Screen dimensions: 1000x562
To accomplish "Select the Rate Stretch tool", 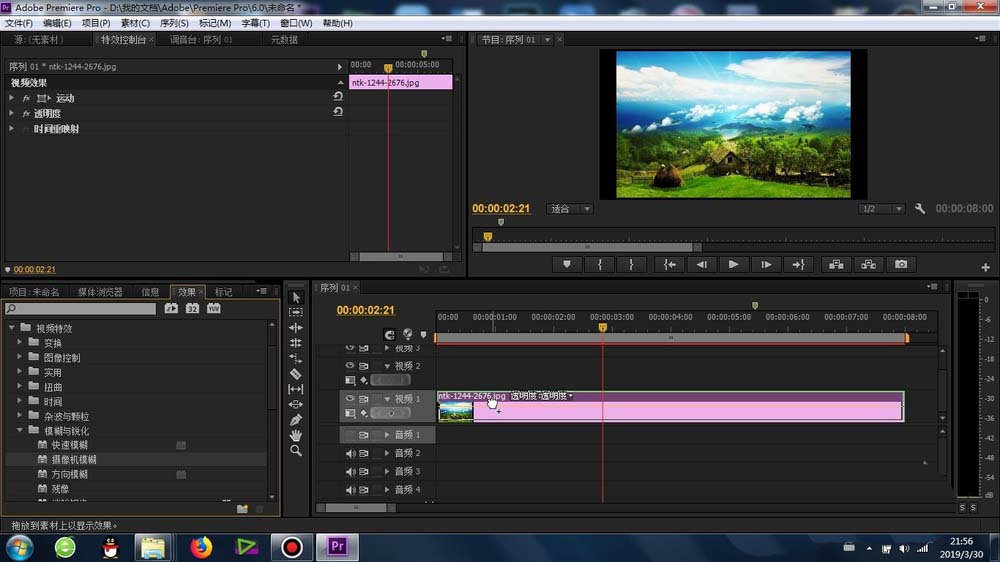I will pos(296,359).
